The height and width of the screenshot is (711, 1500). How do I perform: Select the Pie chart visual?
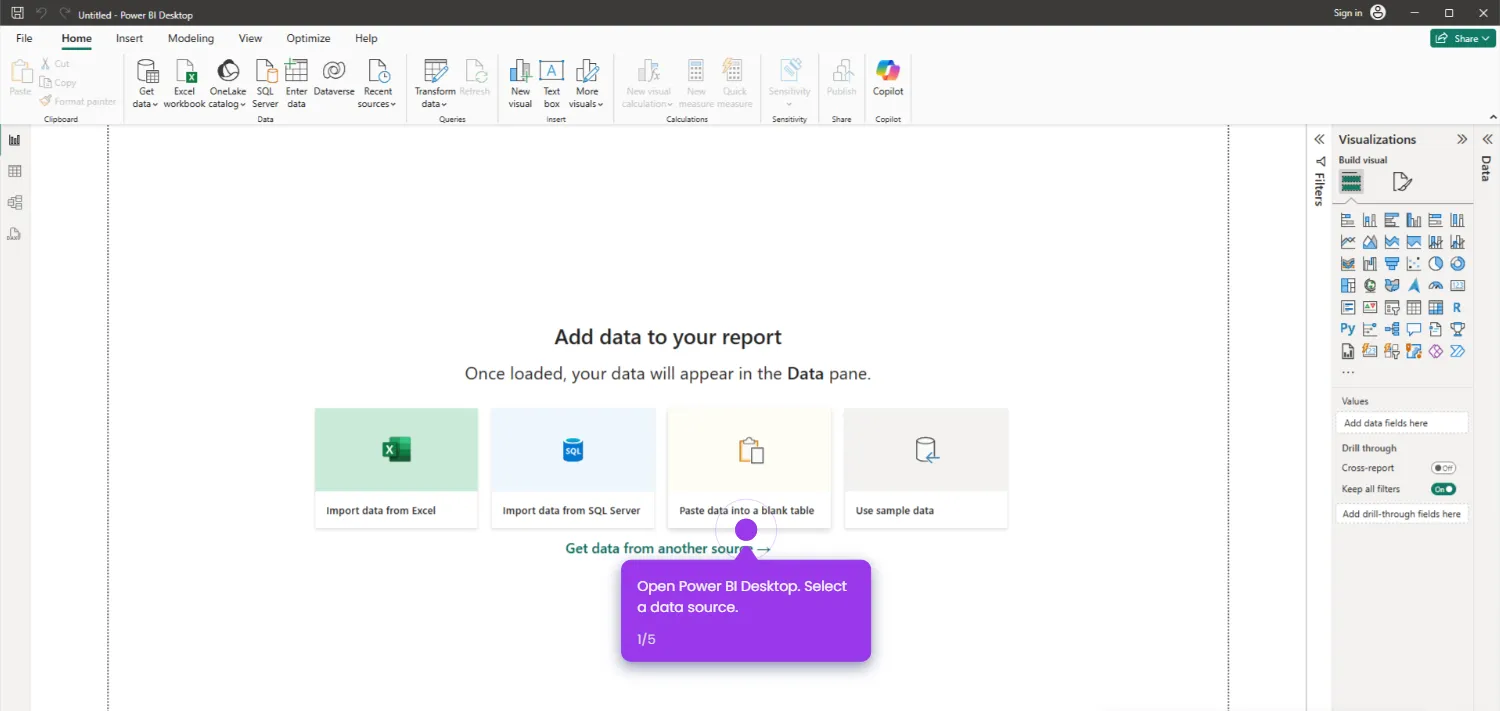[1436, 264]
